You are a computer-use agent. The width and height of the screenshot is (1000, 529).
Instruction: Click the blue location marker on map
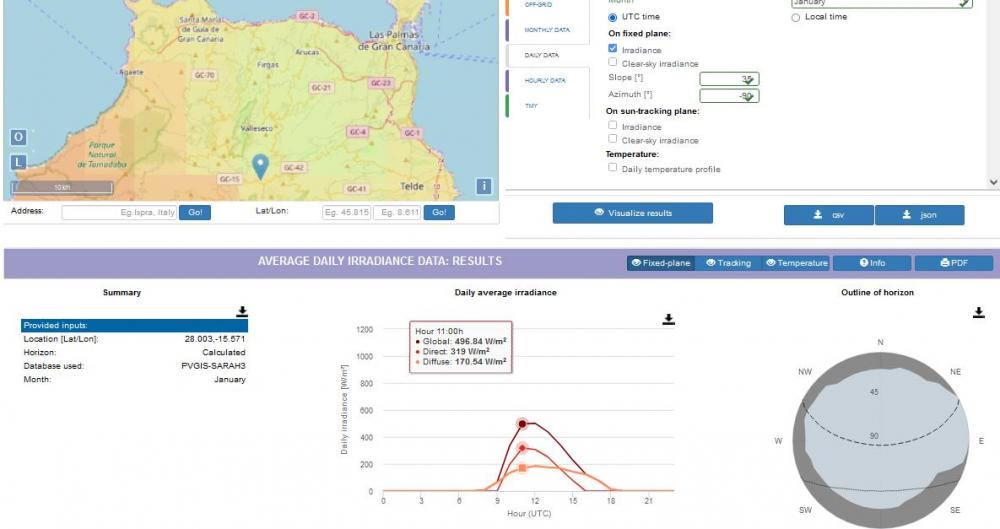point(260,166)
